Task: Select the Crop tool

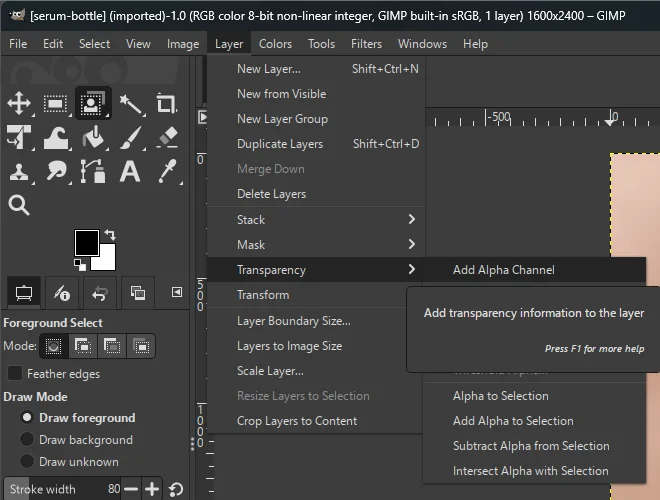Action: pos(167,103)
